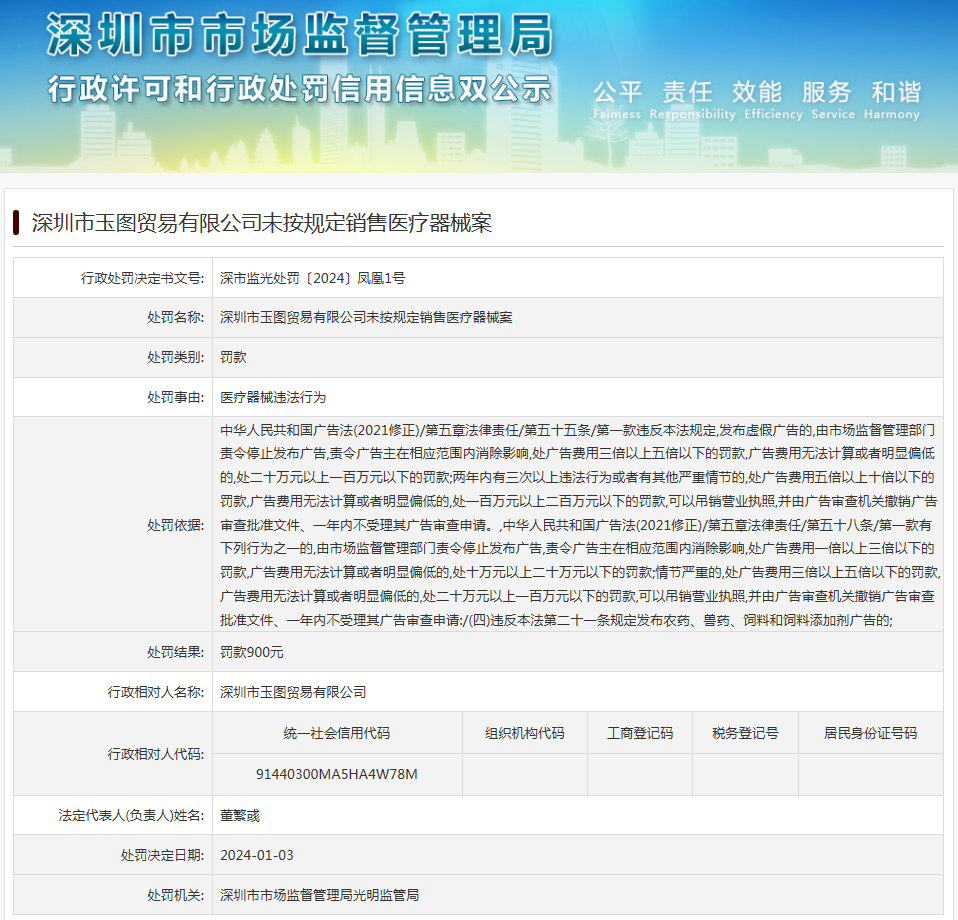Select the value 医疗器械违法行为
Screen dimensions: 958x920
point(273,397)
